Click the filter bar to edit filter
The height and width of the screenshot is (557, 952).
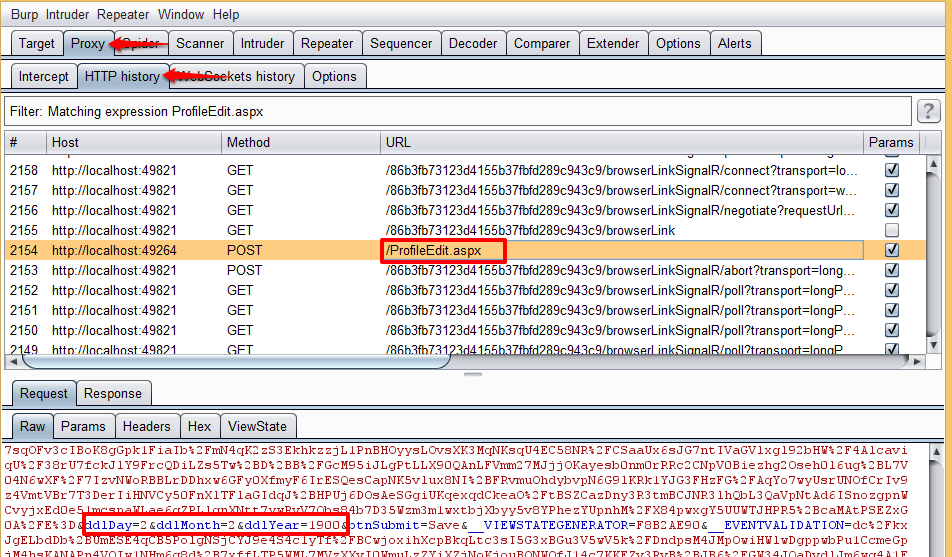coord(458,112)
